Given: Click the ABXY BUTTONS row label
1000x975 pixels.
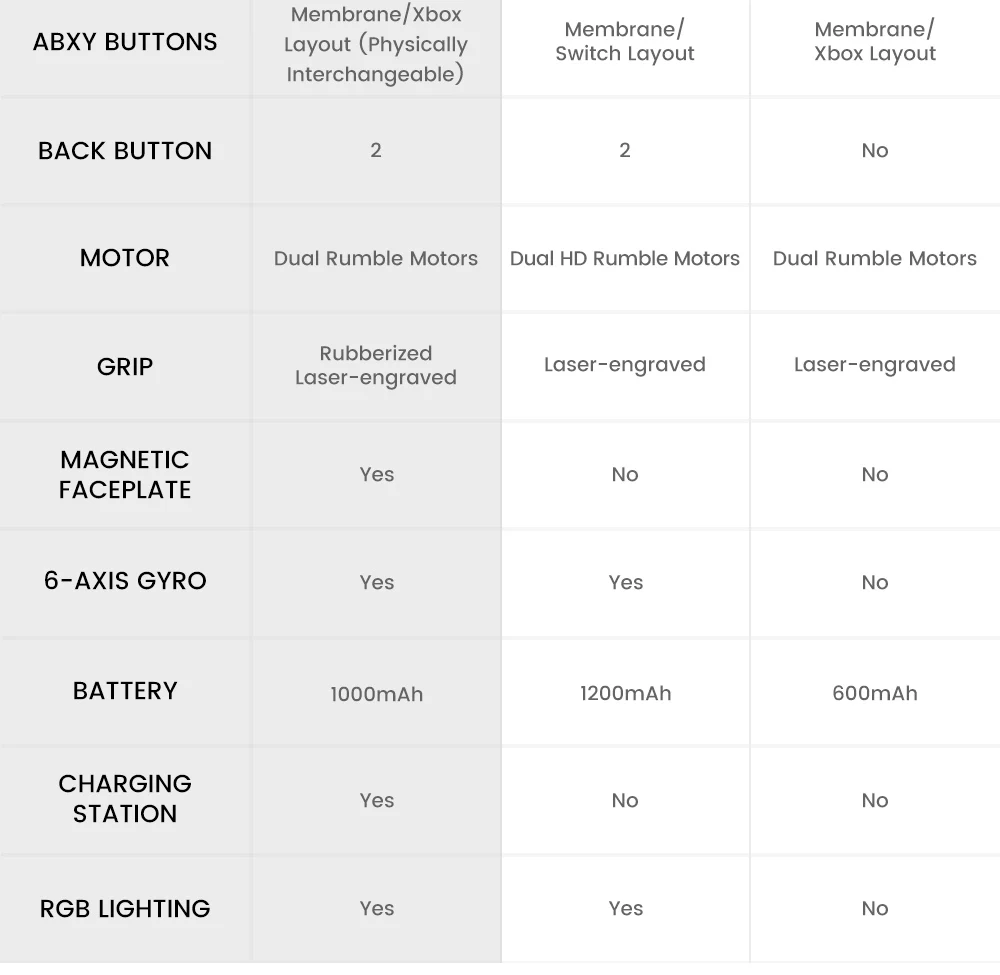Looking at the screenshot, I should click(125, 42).
